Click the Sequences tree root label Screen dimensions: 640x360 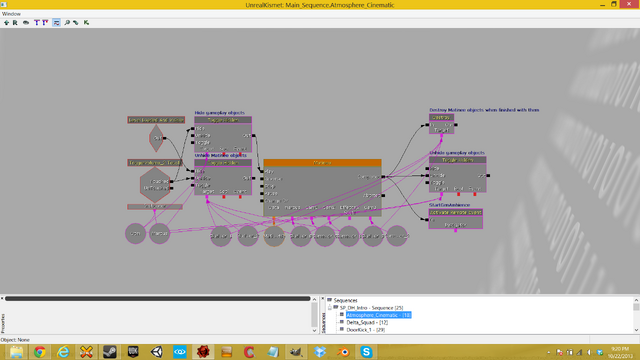[x=345, y=300]
